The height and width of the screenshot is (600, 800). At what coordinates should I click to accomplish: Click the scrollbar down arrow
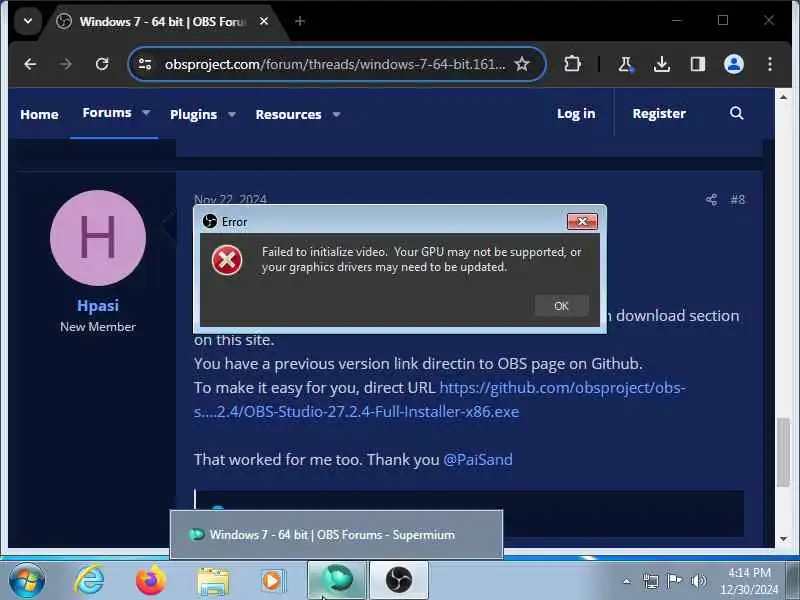(x=784, y=539)
